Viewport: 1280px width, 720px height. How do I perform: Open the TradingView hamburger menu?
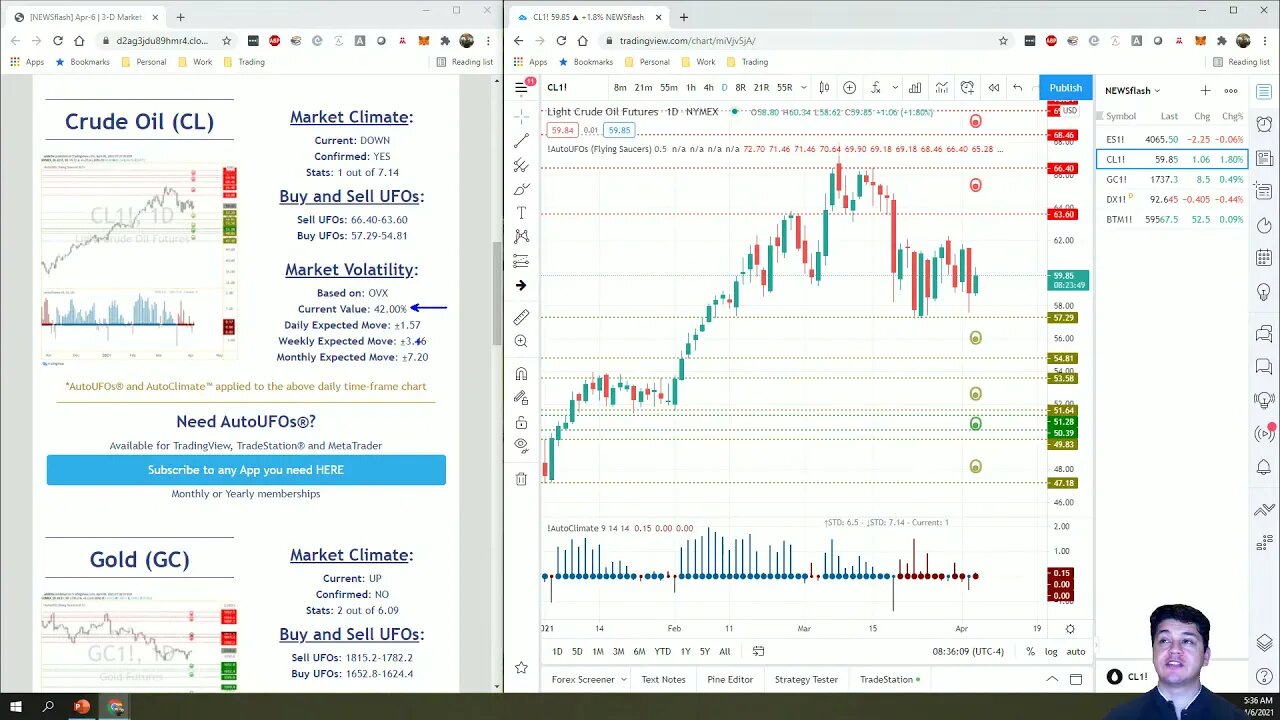coord(521,88)
